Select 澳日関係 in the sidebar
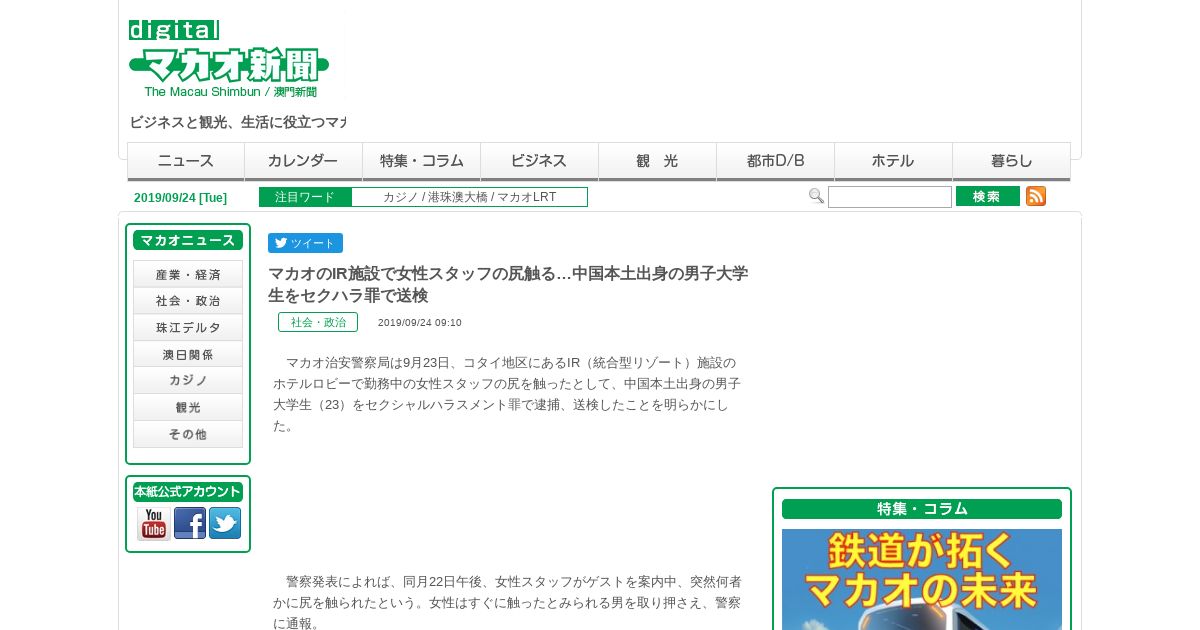 point(188,354)
